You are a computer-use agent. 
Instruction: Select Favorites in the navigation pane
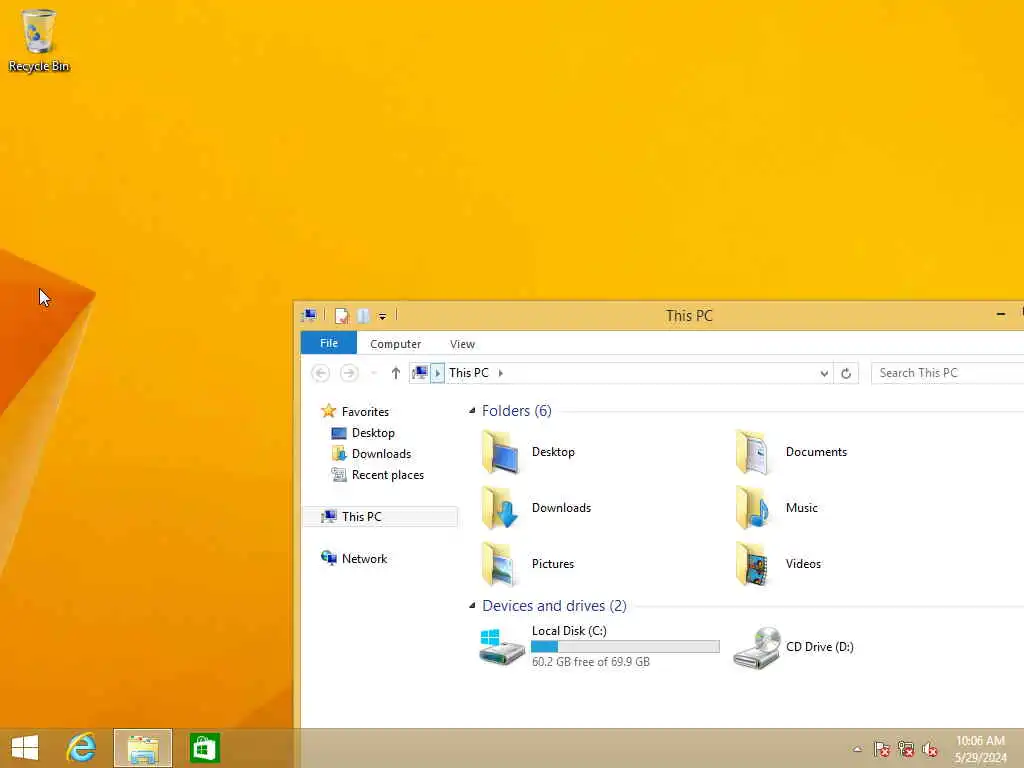click(365, 411)
